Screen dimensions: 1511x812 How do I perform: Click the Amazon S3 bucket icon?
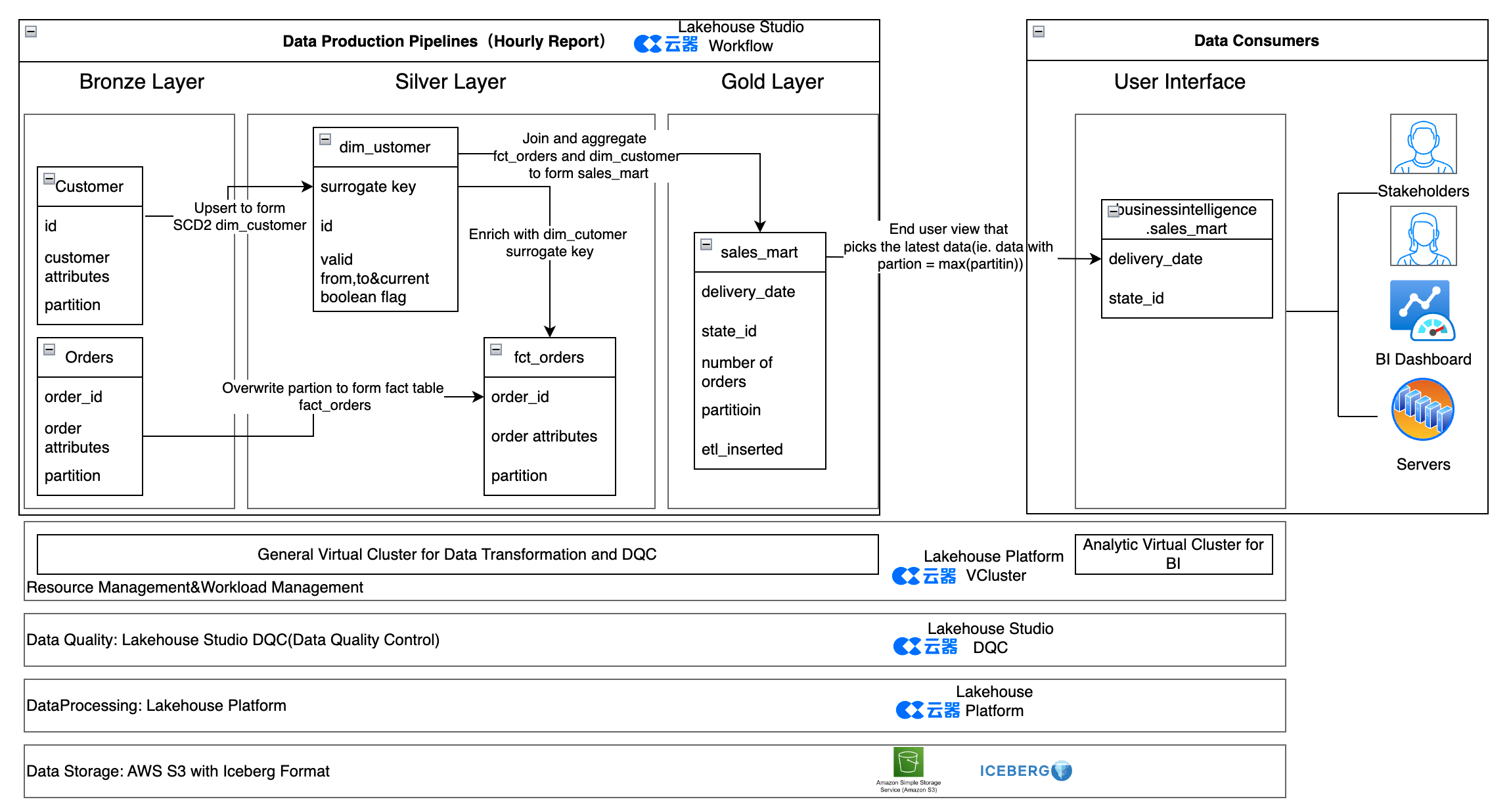click(x=908, y=762)
